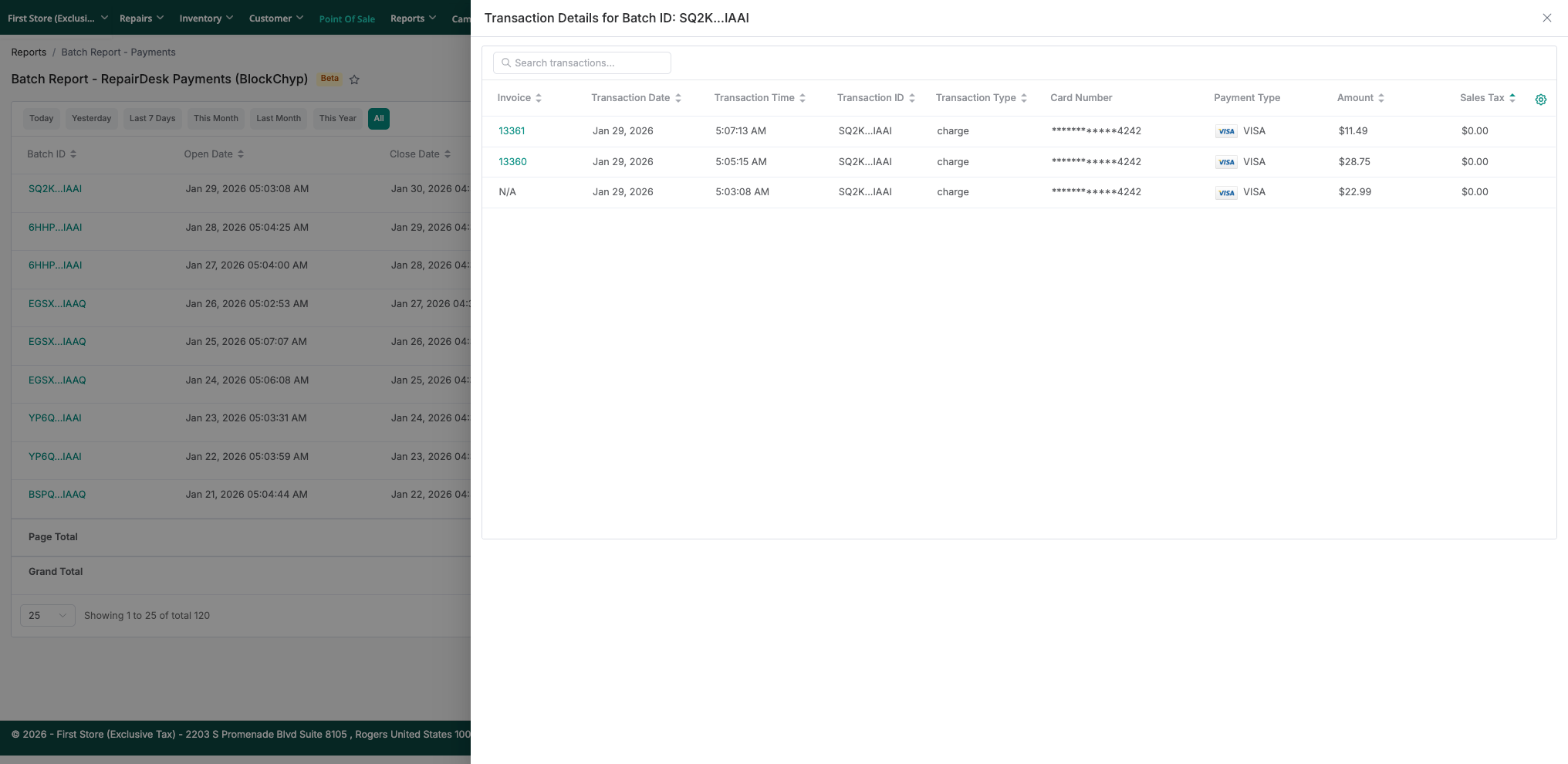Sort by Sales Tax column
This screenshot has width=1568, height=764.
tap(1512, 98)
